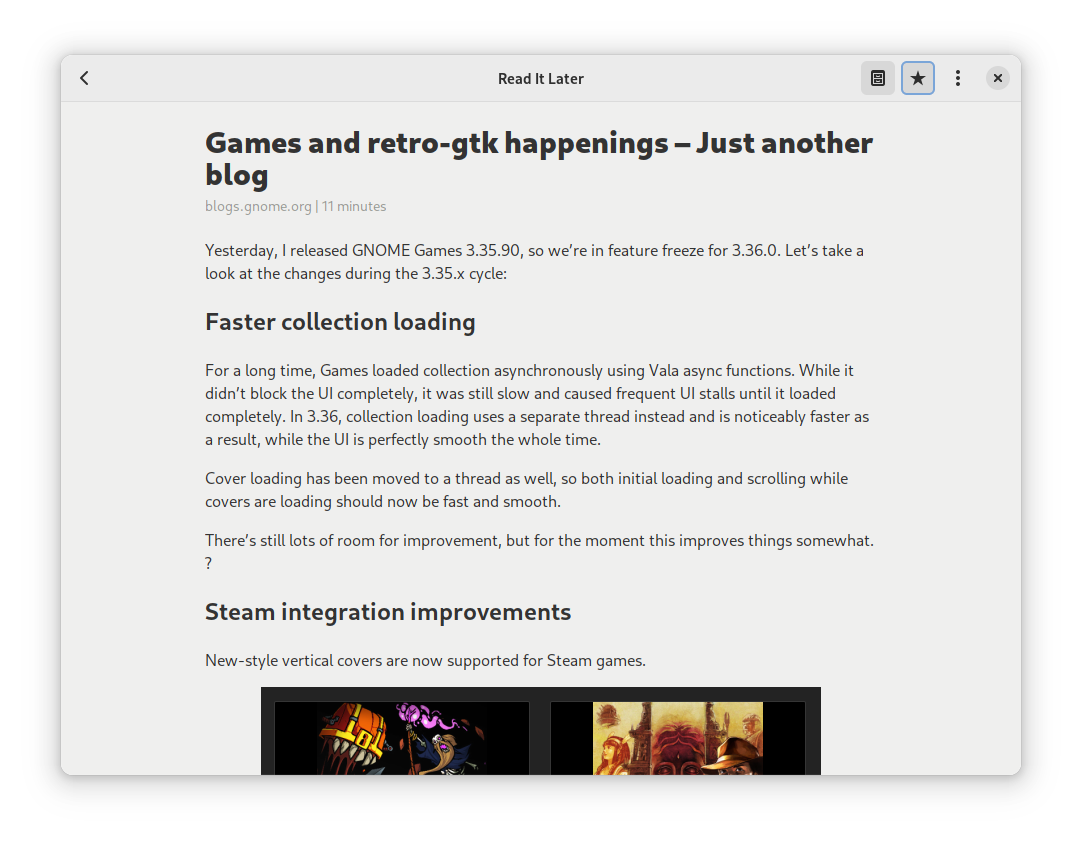The image size is (1082, 842).
Task: Go back using the header arrow
Action: [x=85, y=78]
